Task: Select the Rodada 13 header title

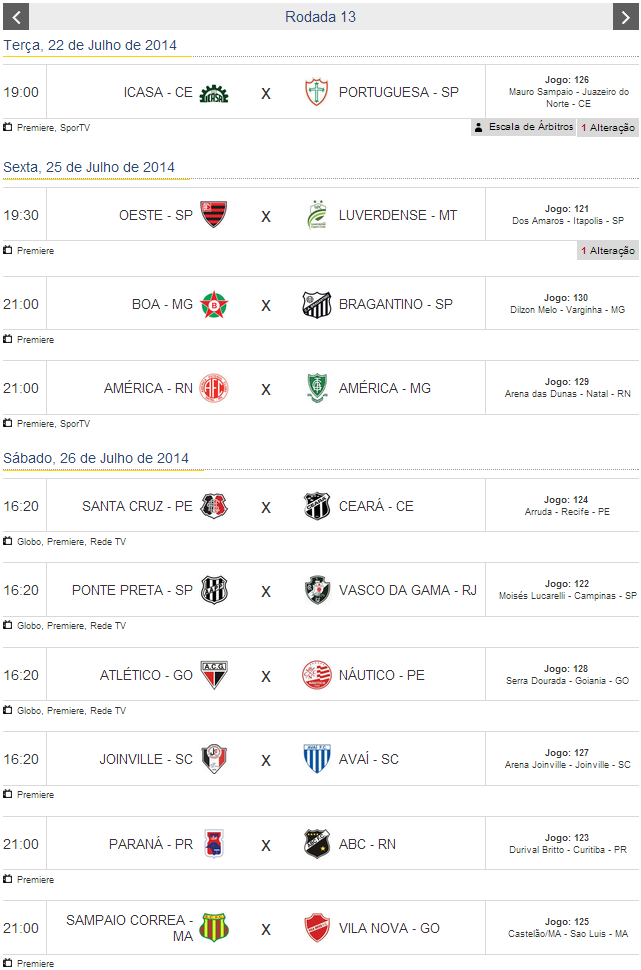Action: point(320,16)
